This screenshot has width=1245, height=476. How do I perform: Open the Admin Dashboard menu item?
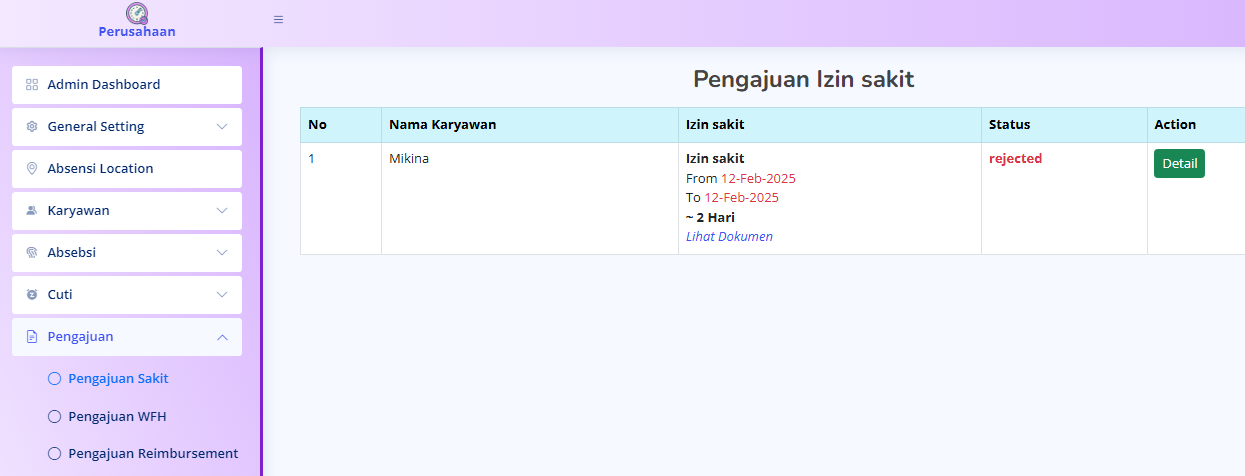pos(104,85)
